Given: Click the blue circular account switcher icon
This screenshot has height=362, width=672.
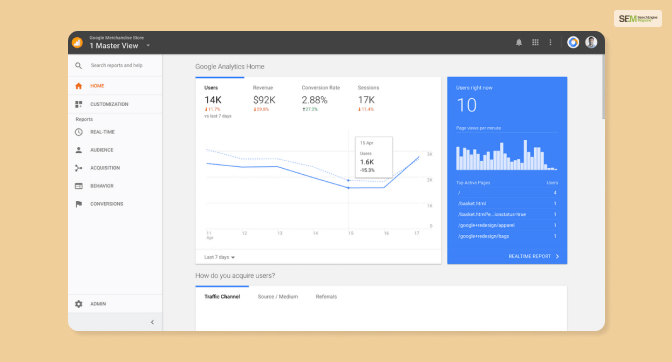Looking at the screenshot, I should 573,42.
